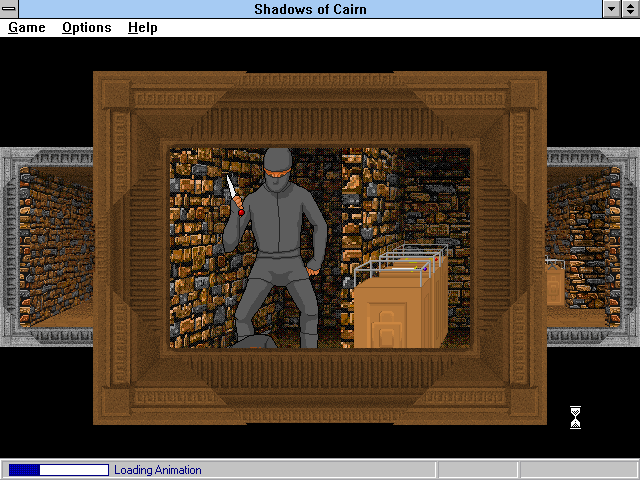640x480 pixels.
Task: Click the dagger in the ninja's hand
Action: (234, 193)
